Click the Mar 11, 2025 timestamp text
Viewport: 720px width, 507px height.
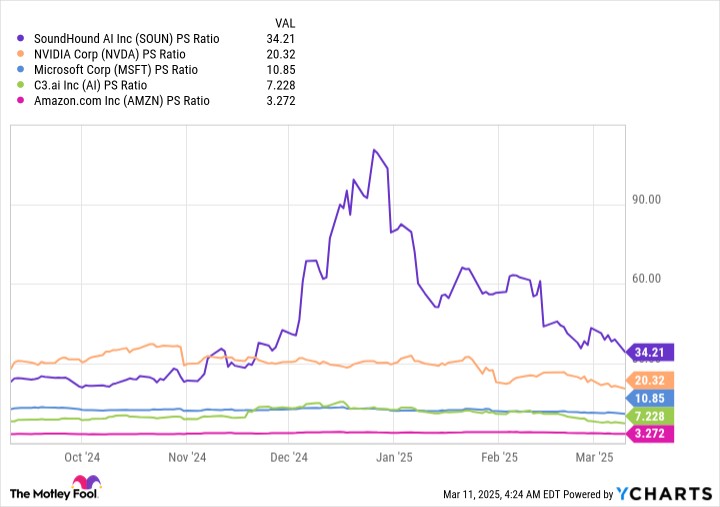[501, 495]
